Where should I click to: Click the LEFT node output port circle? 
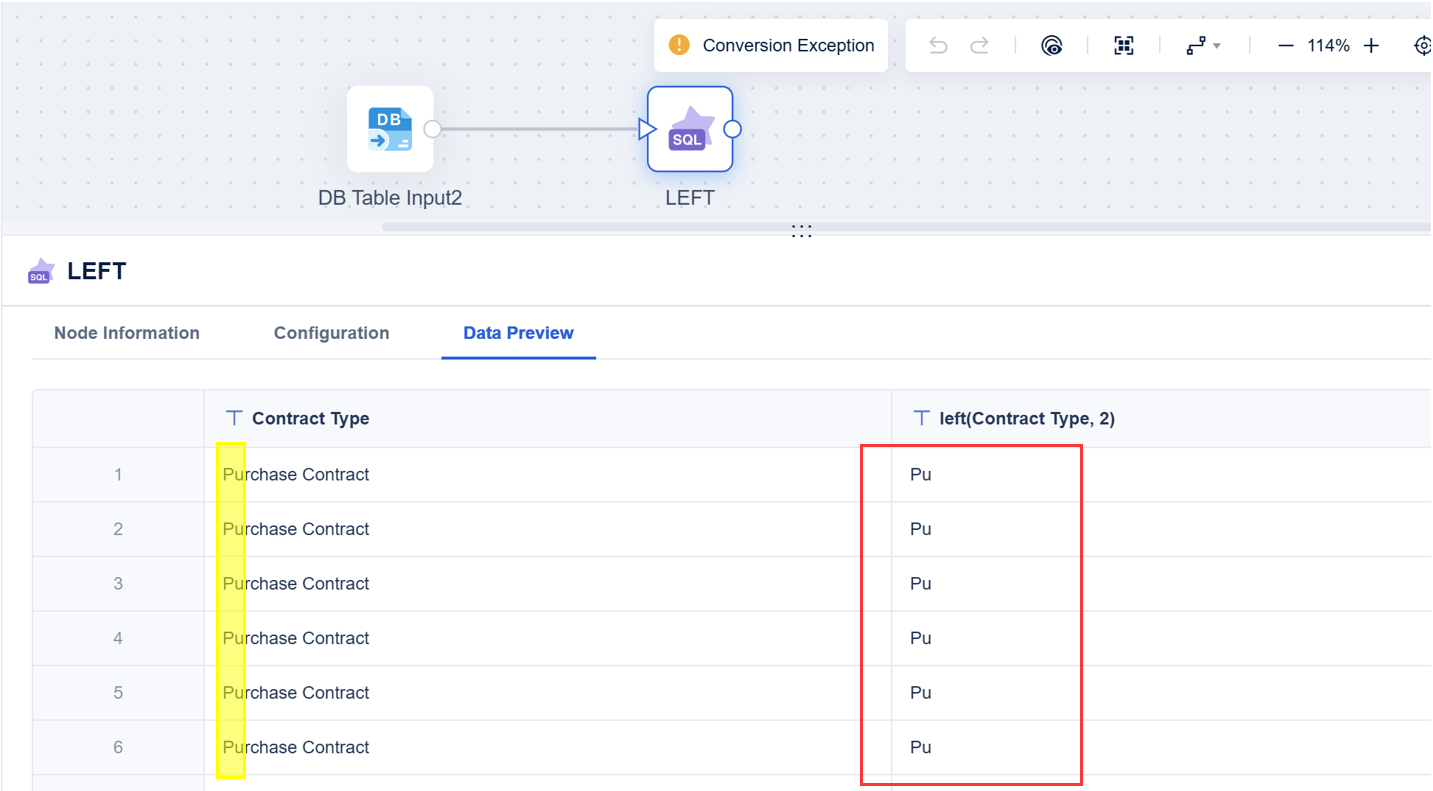point(732,129)
